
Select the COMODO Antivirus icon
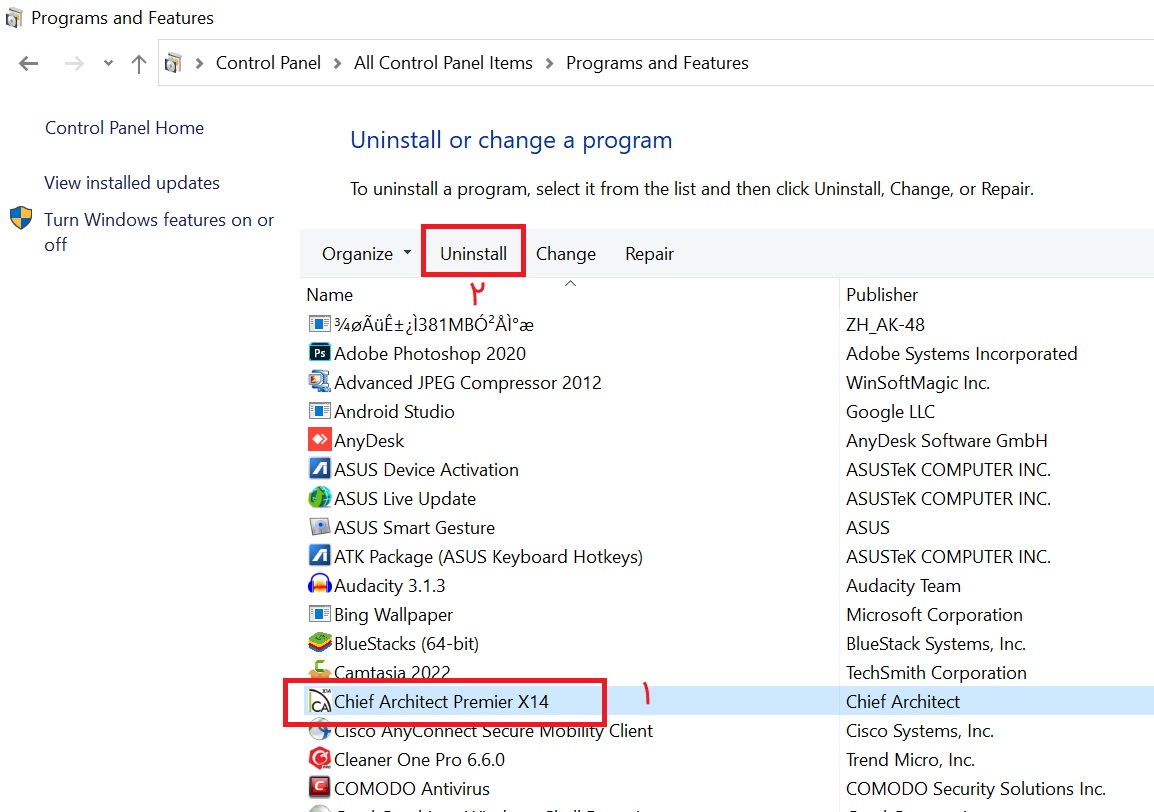coord(319,788)
